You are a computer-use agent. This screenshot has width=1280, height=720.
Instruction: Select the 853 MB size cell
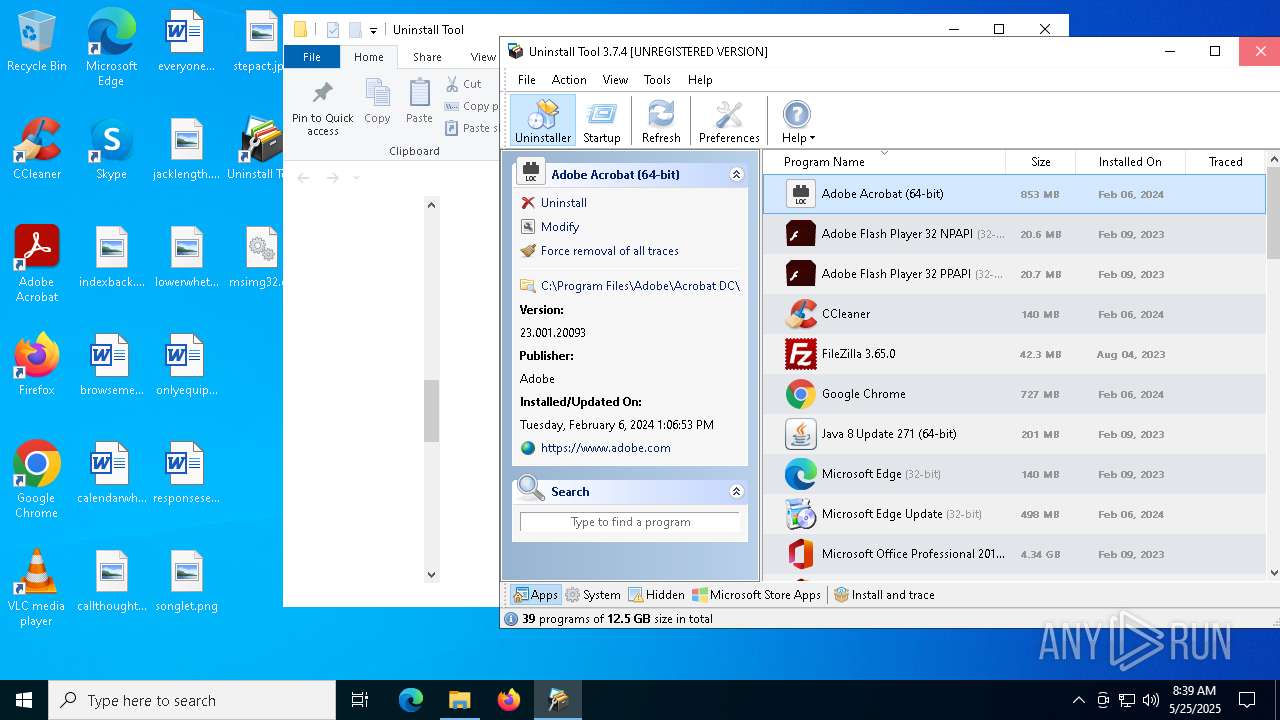pos(1040,194)
